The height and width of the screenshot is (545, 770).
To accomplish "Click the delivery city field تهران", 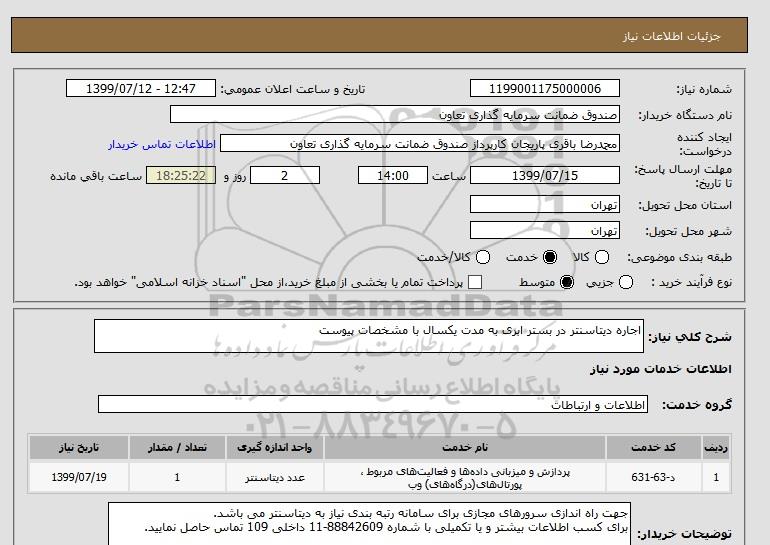I will point(545,230).
